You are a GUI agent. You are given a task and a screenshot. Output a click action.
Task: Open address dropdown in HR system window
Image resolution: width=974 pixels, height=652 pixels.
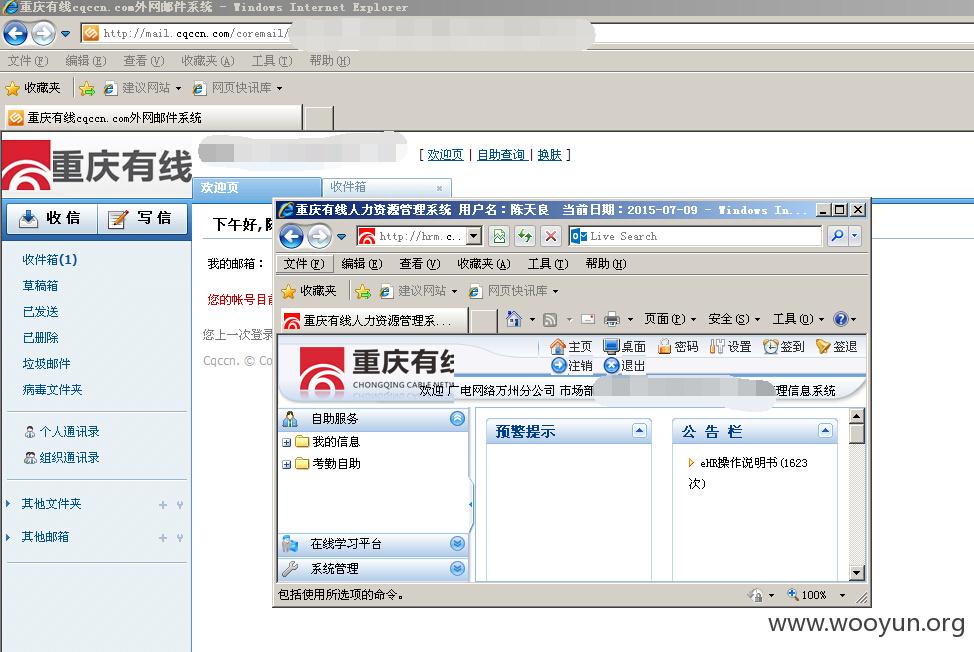pyautogui.click(x=474, y=236)
